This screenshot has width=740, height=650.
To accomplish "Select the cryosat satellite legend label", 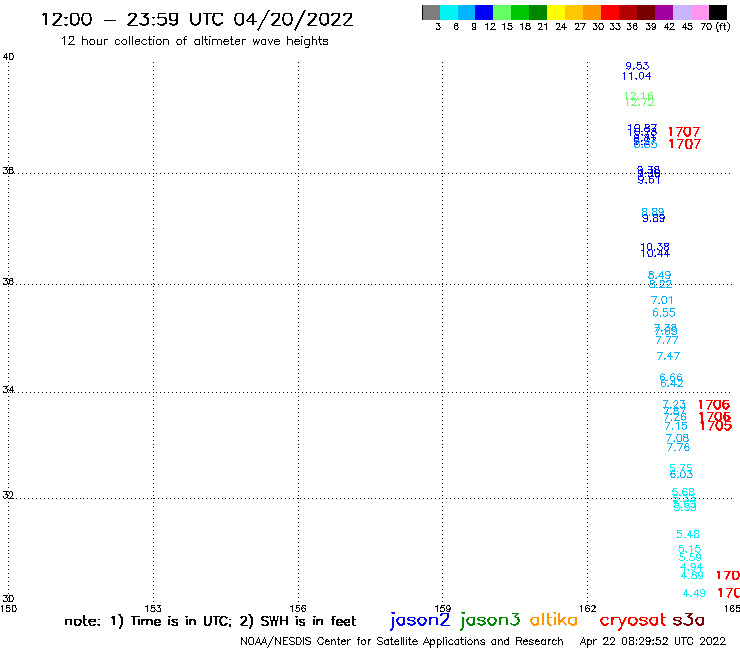I will (633, 621).
